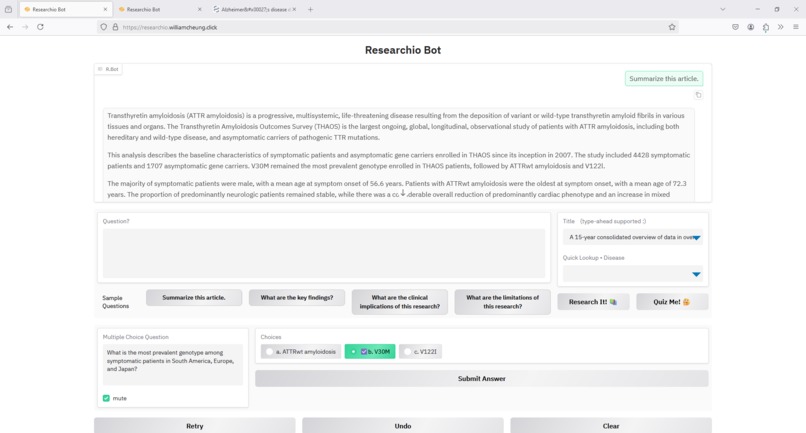Close the Alzheimer's disease tab
This screenshot has width=806, height=433.
pyautogui.click(x=294, y=9)
